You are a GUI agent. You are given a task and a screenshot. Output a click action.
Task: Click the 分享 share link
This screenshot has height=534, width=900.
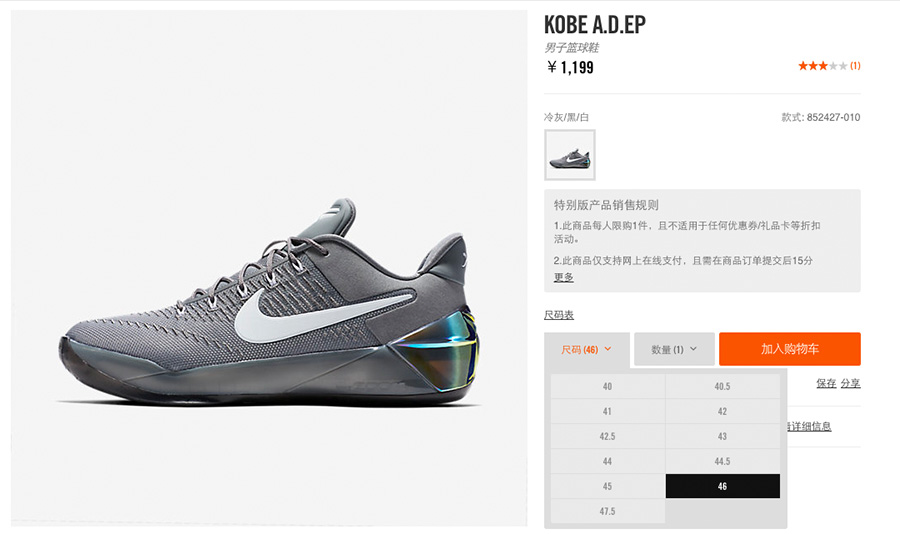[851, 383]
